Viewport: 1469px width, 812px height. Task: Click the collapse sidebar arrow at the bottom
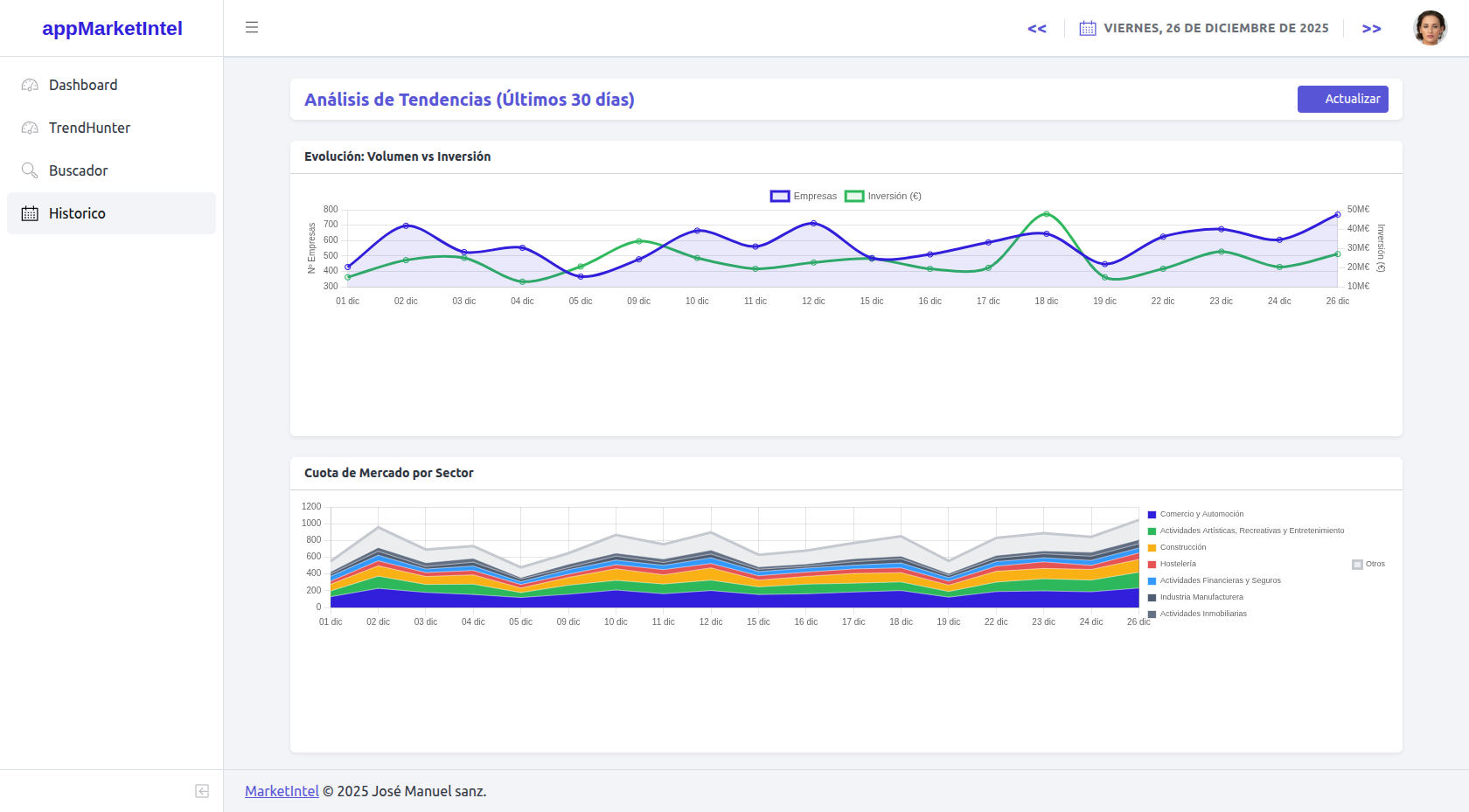tap(202, 791)
